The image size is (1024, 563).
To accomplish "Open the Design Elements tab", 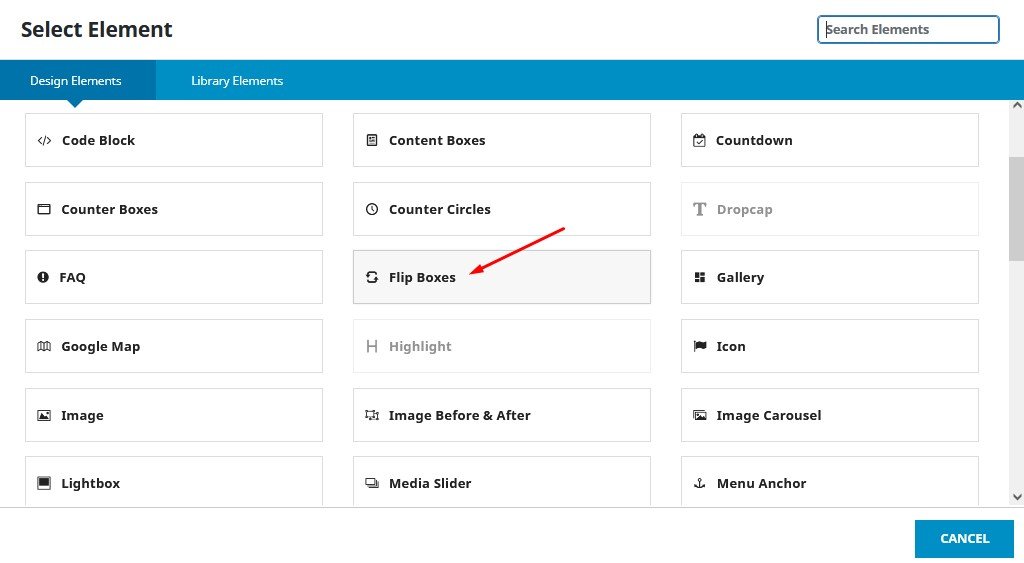I will click(x=76, y=81).
